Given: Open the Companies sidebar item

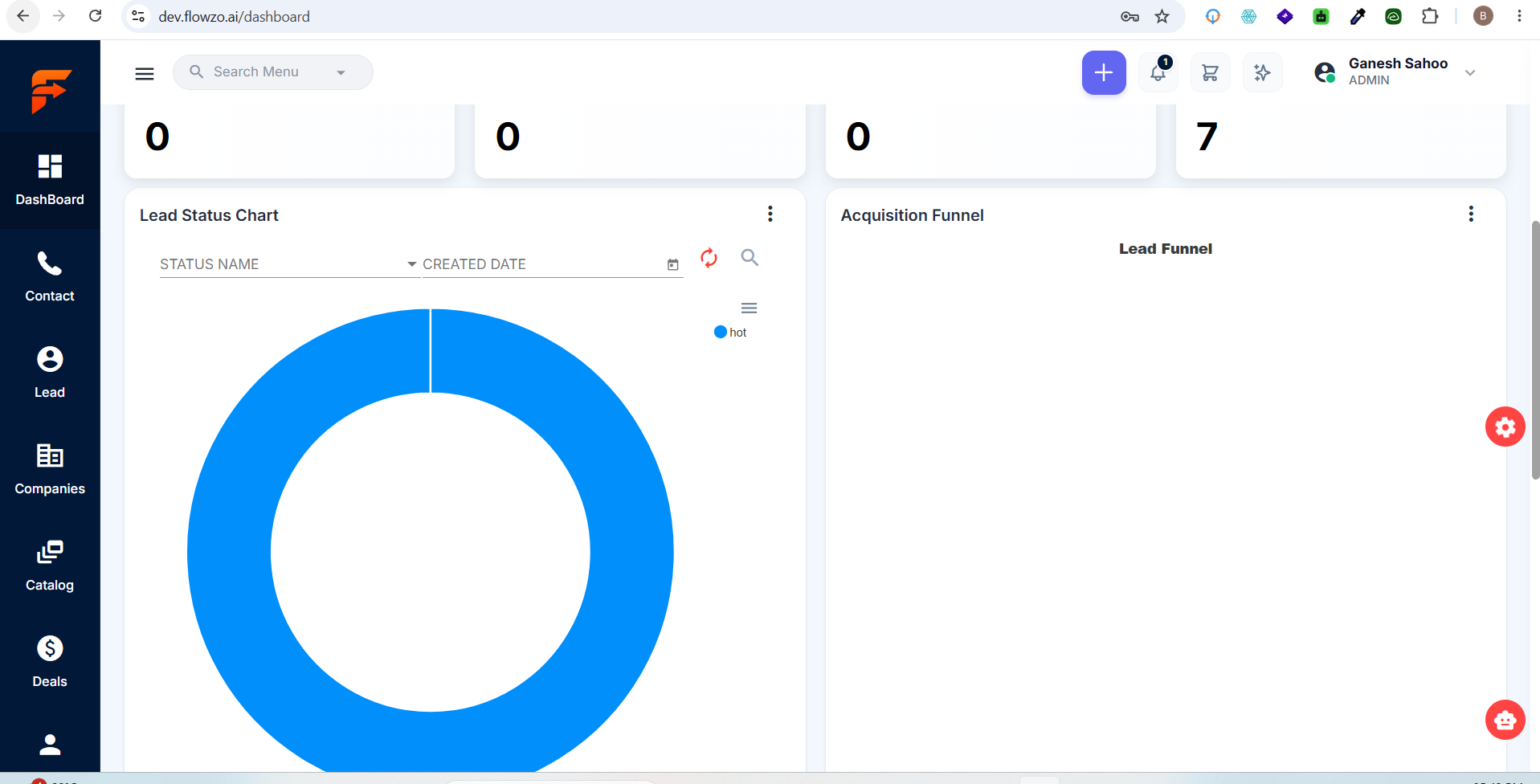Looking at the screenshot, I should (x=50, y=470).
